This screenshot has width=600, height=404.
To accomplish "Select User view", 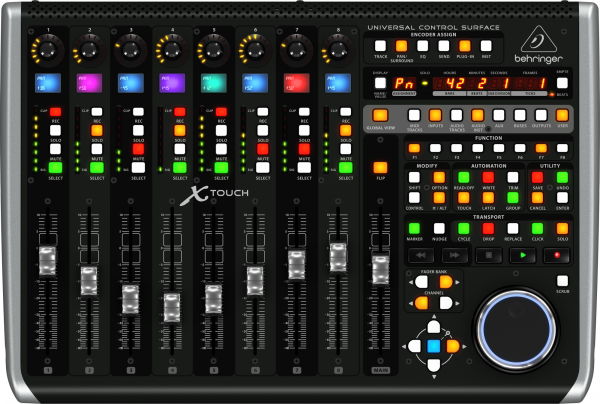I will (562, 115).
